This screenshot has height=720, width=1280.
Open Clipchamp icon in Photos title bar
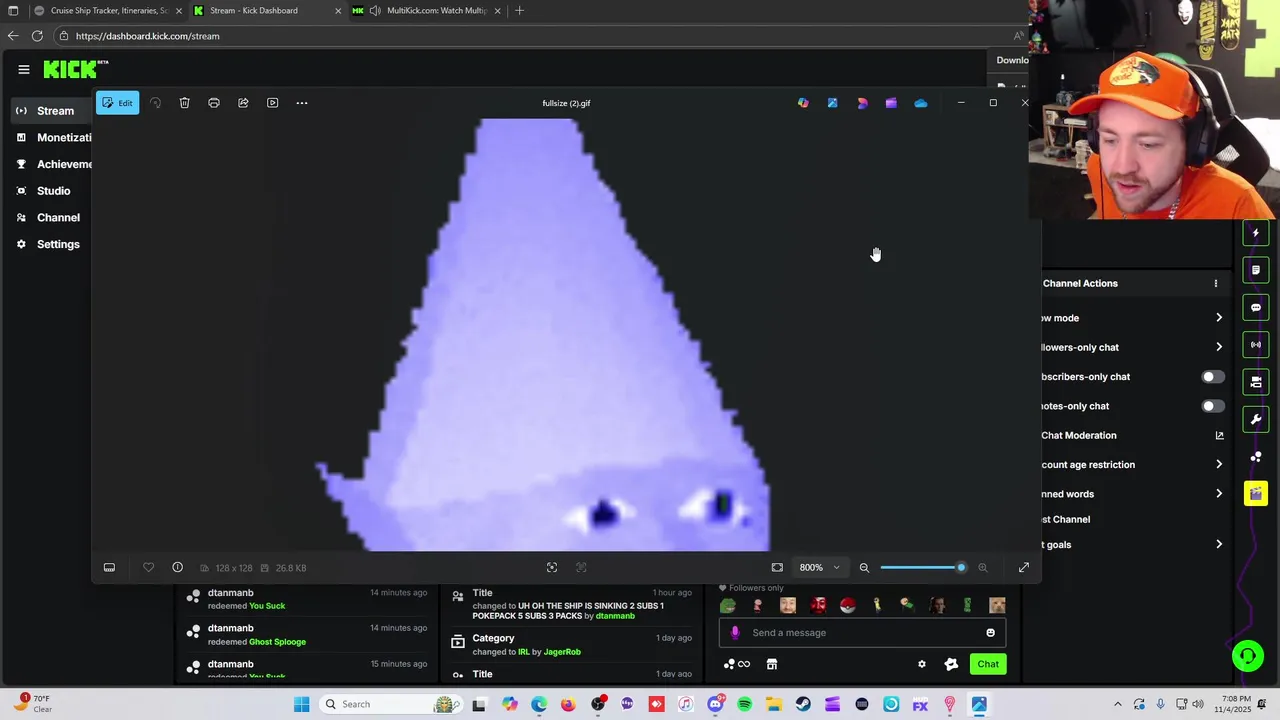coord(891,103)
